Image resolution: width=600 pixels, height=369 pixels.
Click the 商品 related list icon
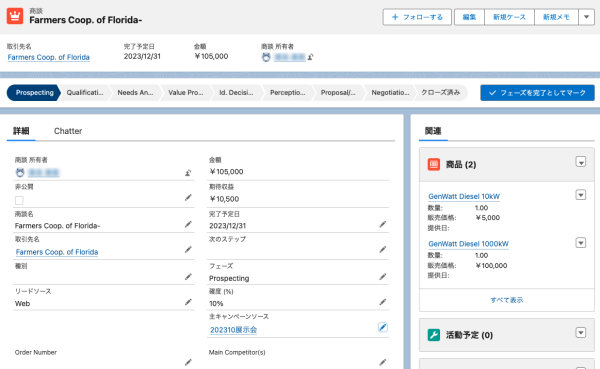point(434,165)
